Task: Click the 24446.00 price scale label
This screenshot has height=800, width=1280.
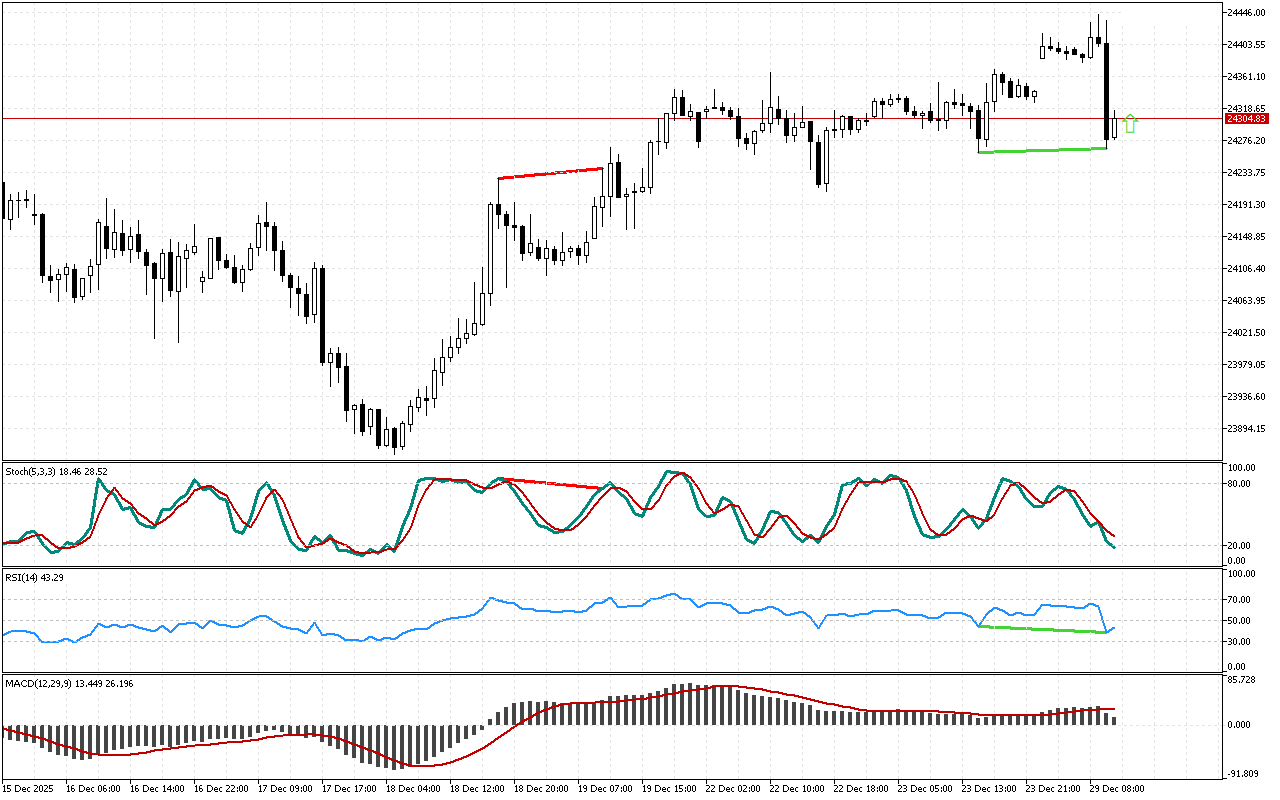Action: click(1247, 13)
